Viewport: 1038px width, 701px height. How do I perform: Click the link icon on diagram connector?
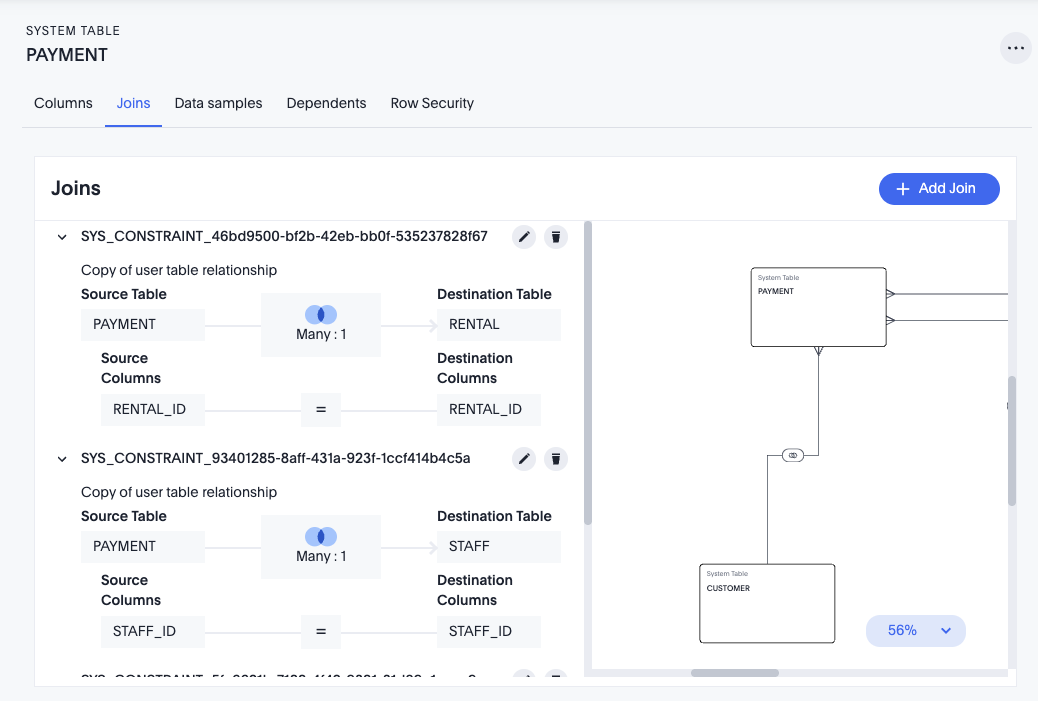[793, 455]
